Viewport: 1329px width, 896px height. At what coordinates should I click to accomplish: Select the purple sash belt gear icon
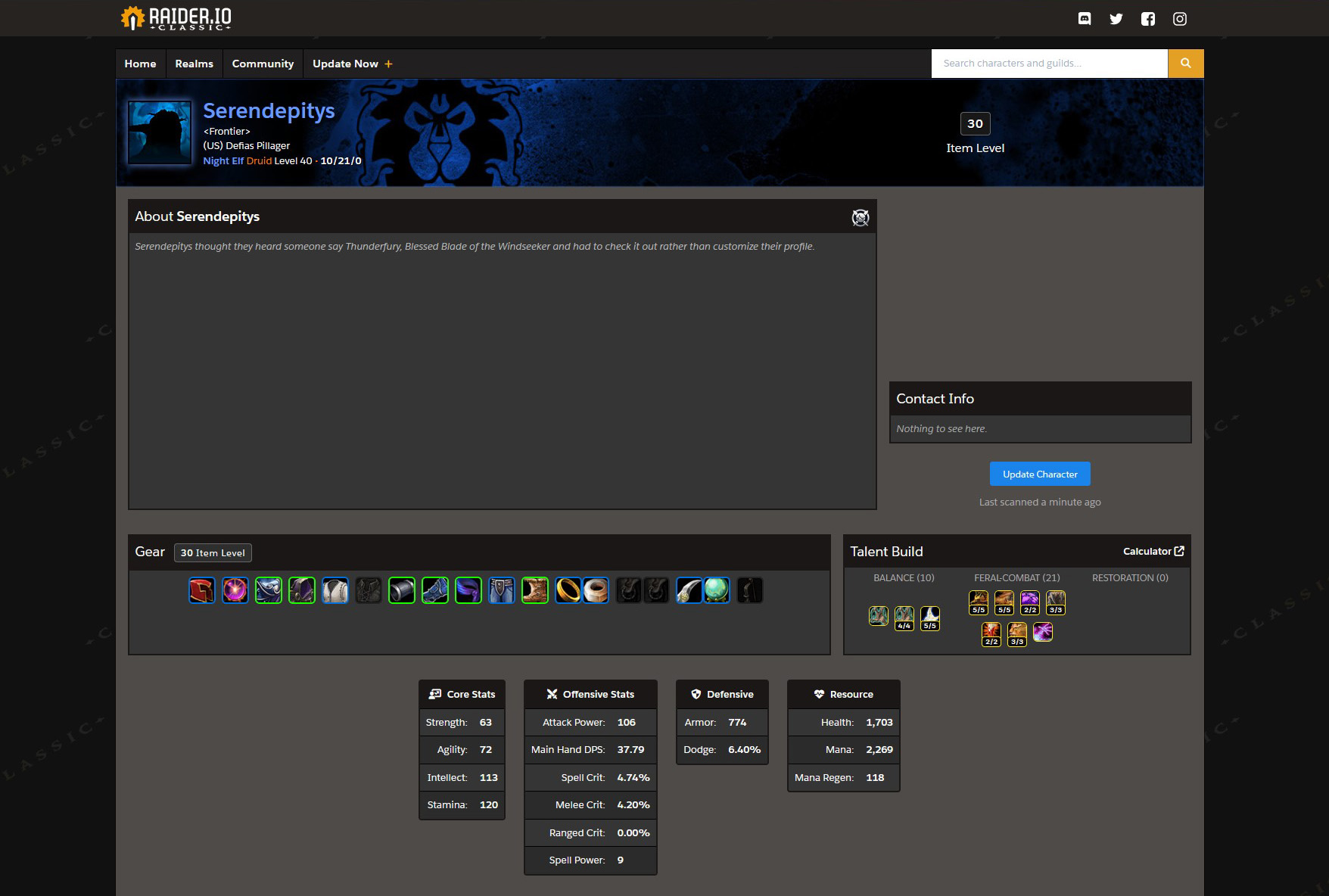click(468, 590)
